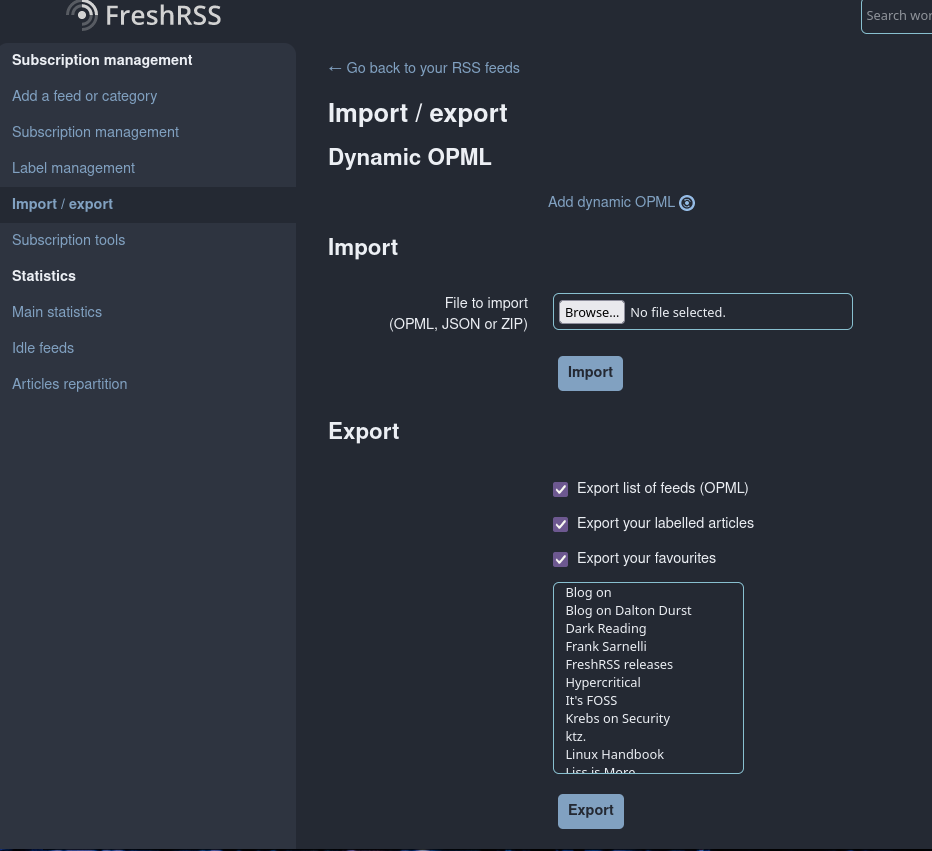The width and height of the screenshot is (932, 851).
Task: Select Blog on Dalton Durst feed
Action: pos(628,610)
